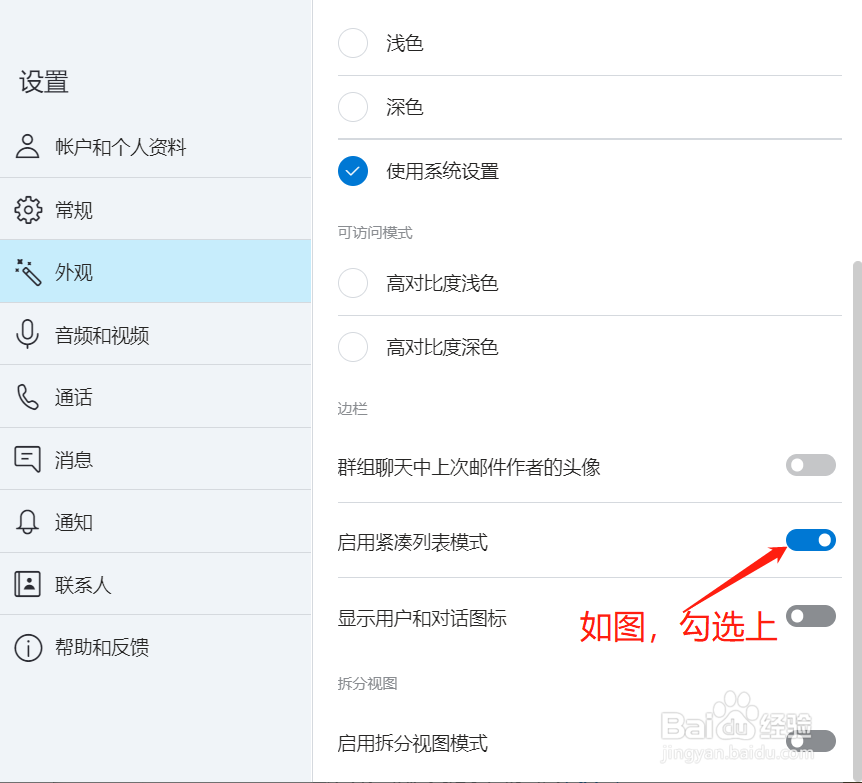Click the magic wand icon beside 外观
The height and width of the screenshot is (783, 862).
(x=28, y=272)
